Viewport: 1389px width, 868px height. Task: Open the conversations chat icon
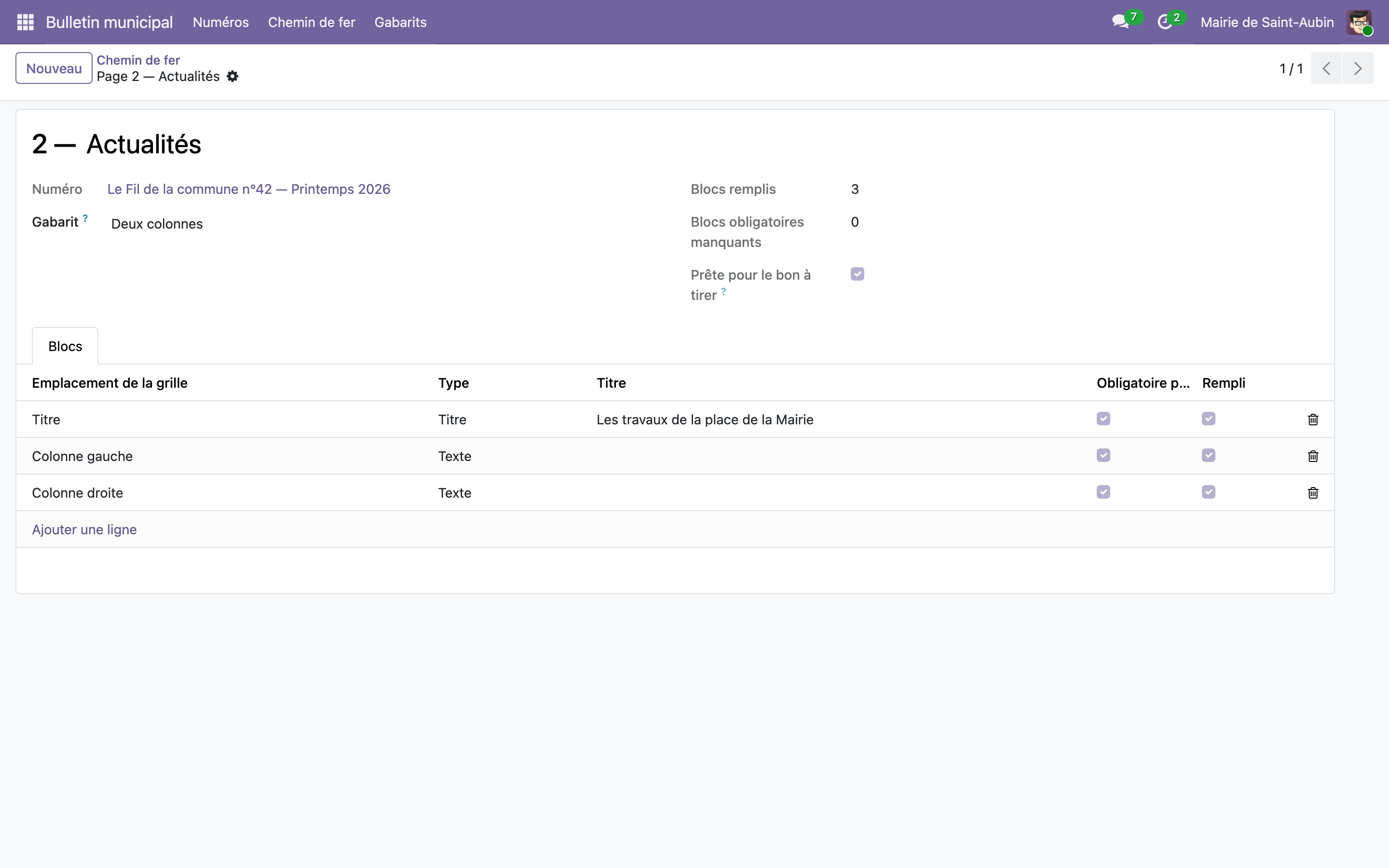[x=1120, y=22]
